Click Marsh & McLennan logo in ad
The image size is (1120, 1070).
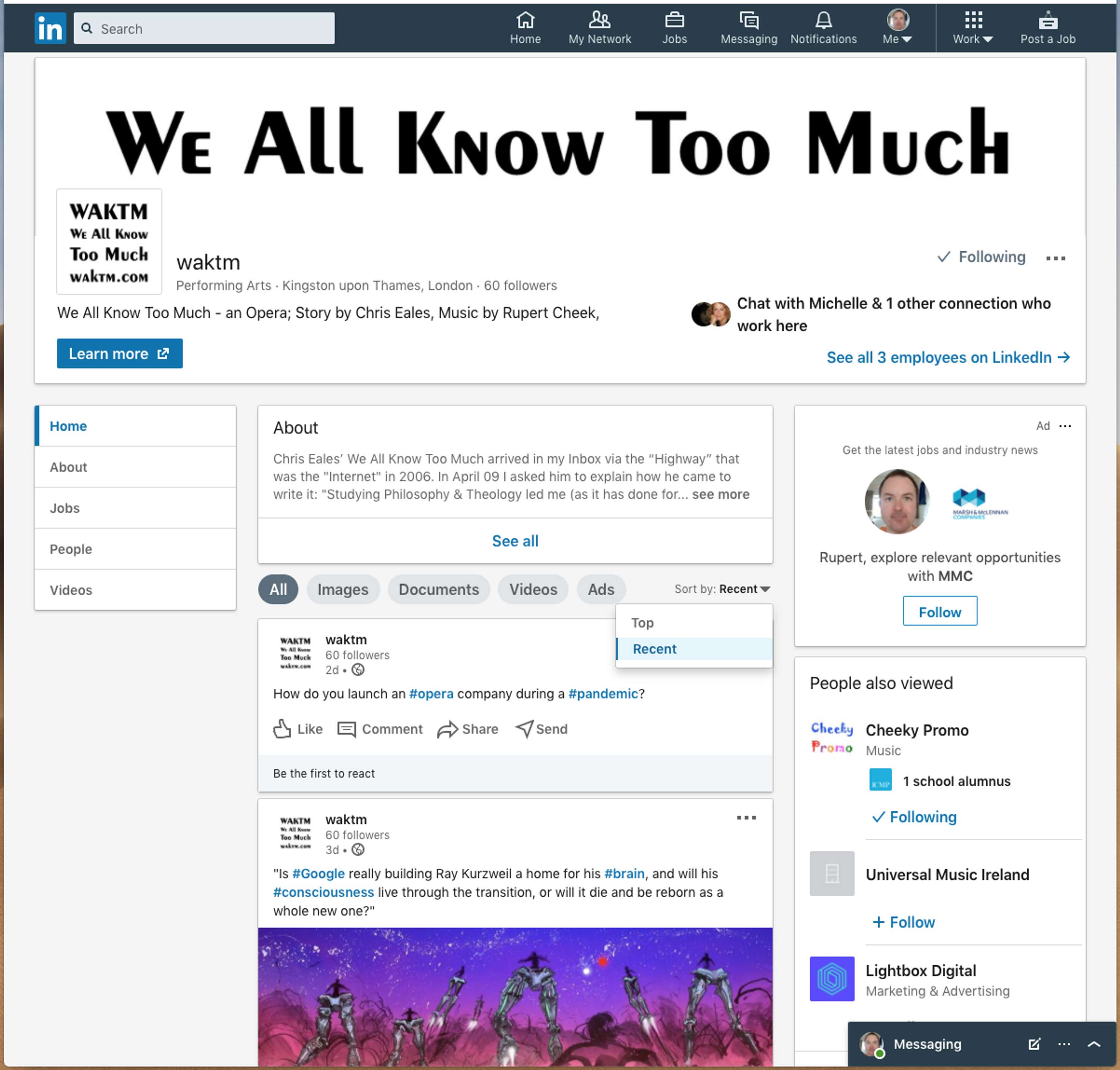pos(980,502)
